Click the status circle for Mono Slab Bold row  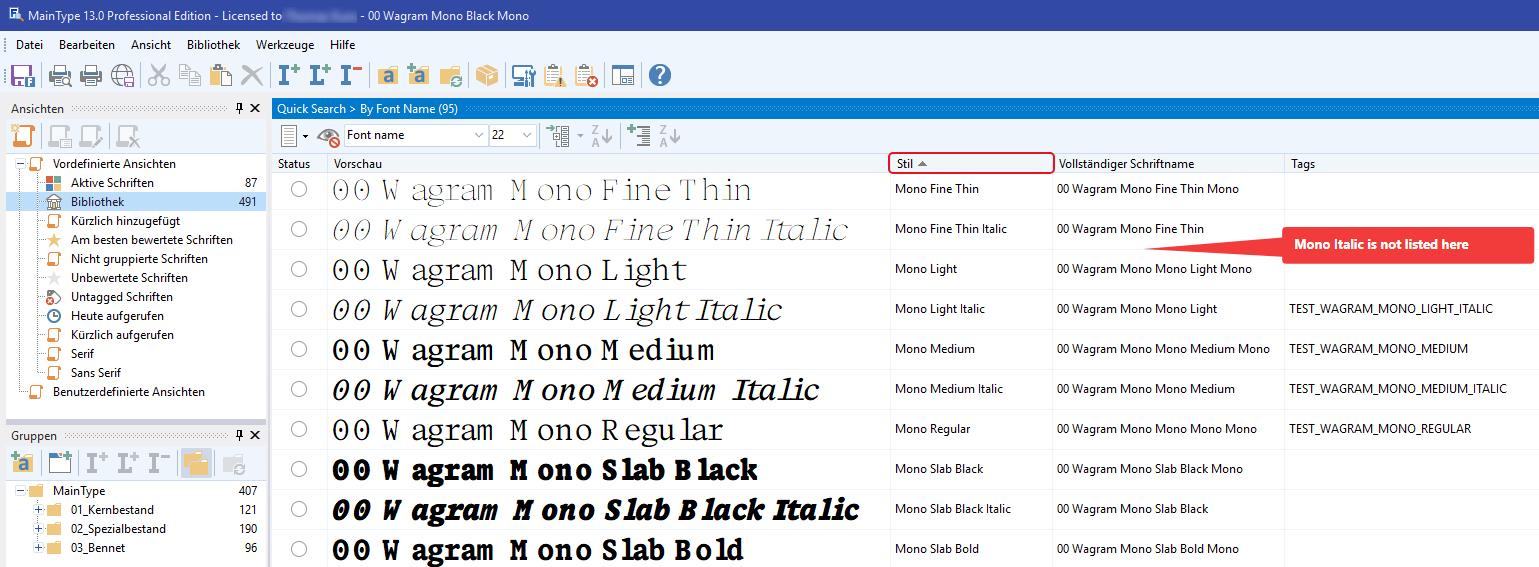(299, 549)
